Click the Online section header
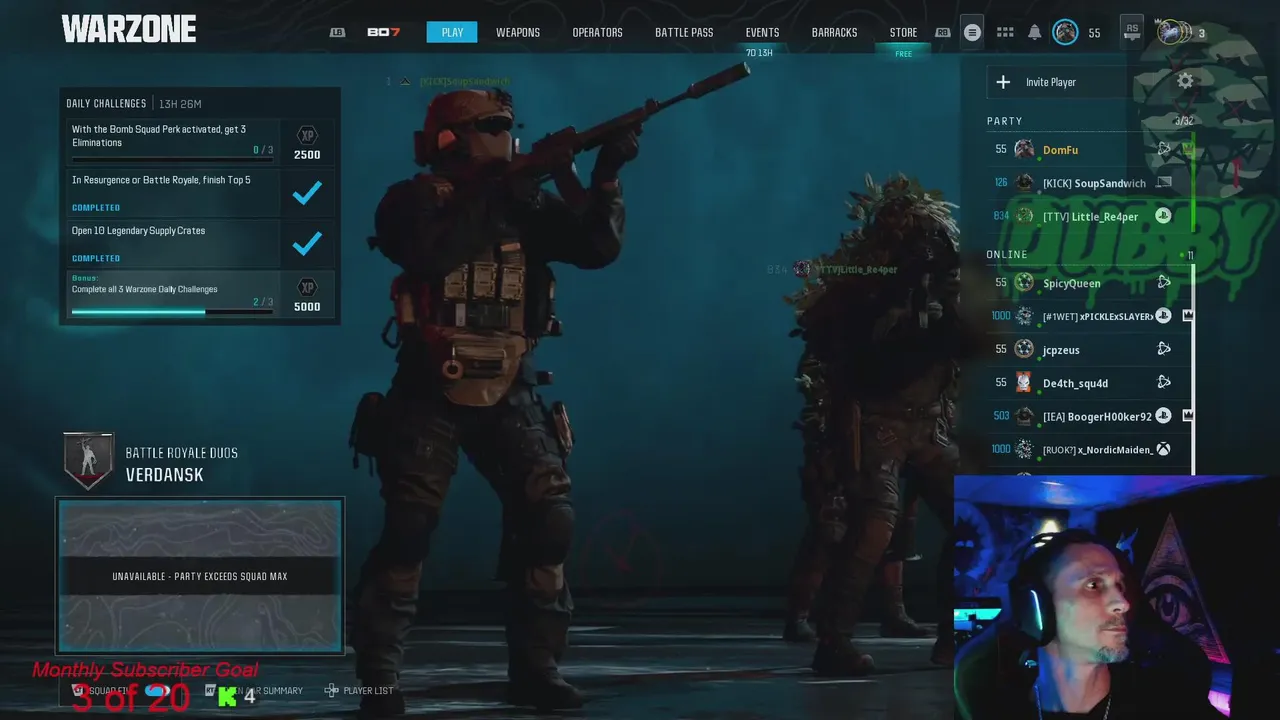Image resolution: width=1280 pixels, height=720 pixels. (x=1007, y=254)
